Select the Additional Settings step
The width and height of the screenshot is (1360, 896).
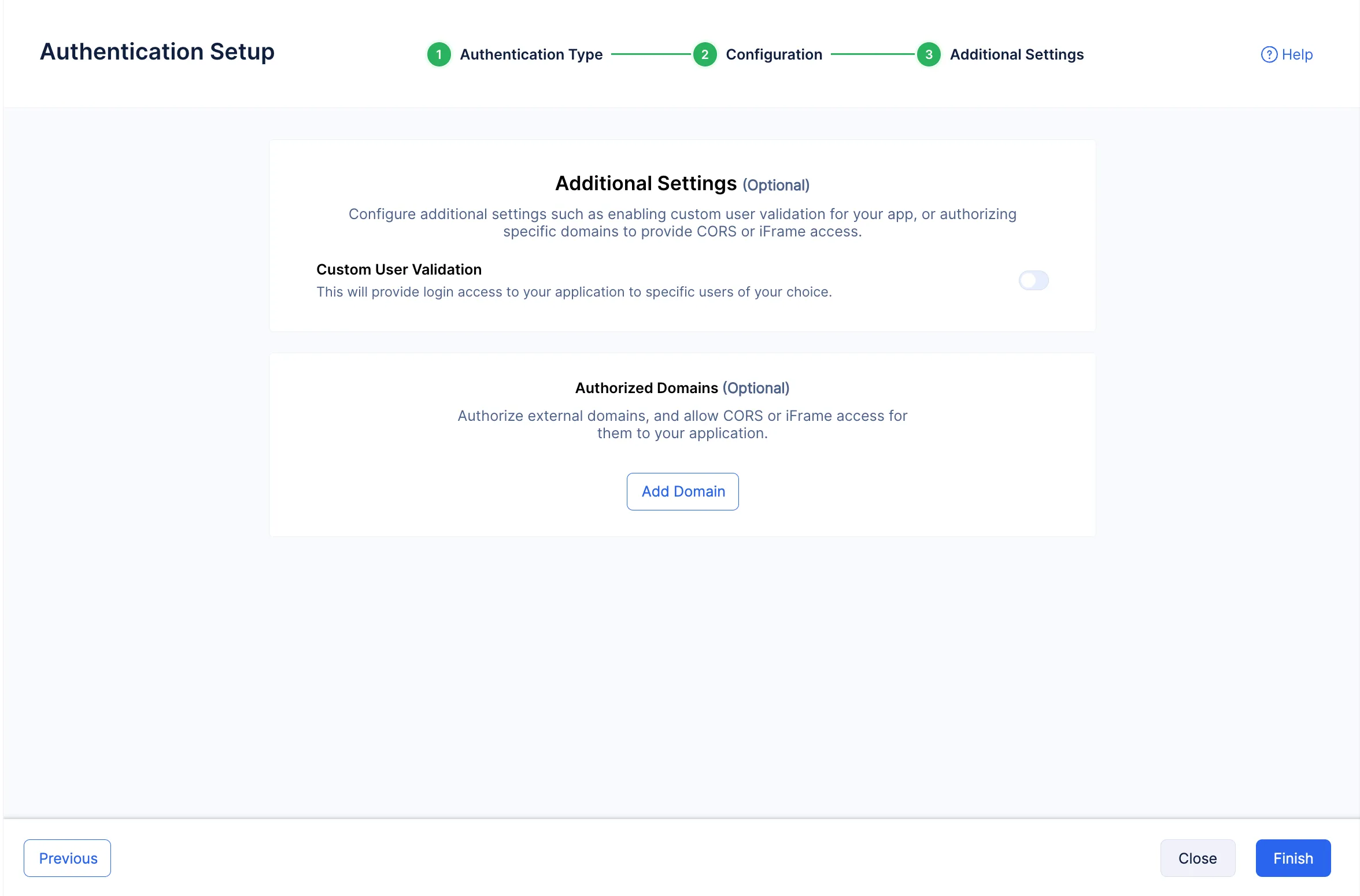[1017, 54]
